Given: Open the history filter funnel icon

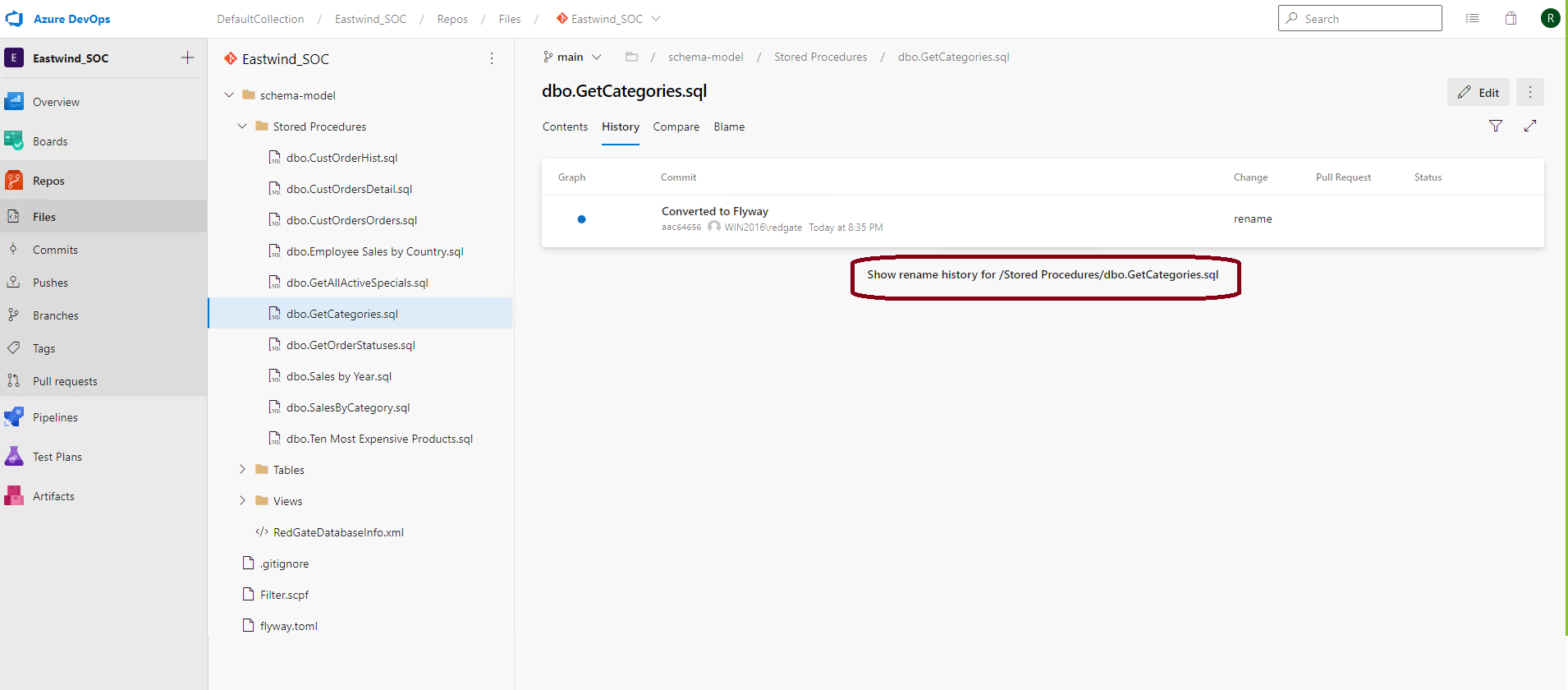Looking at the screenshot, I should coord(1496,126).
